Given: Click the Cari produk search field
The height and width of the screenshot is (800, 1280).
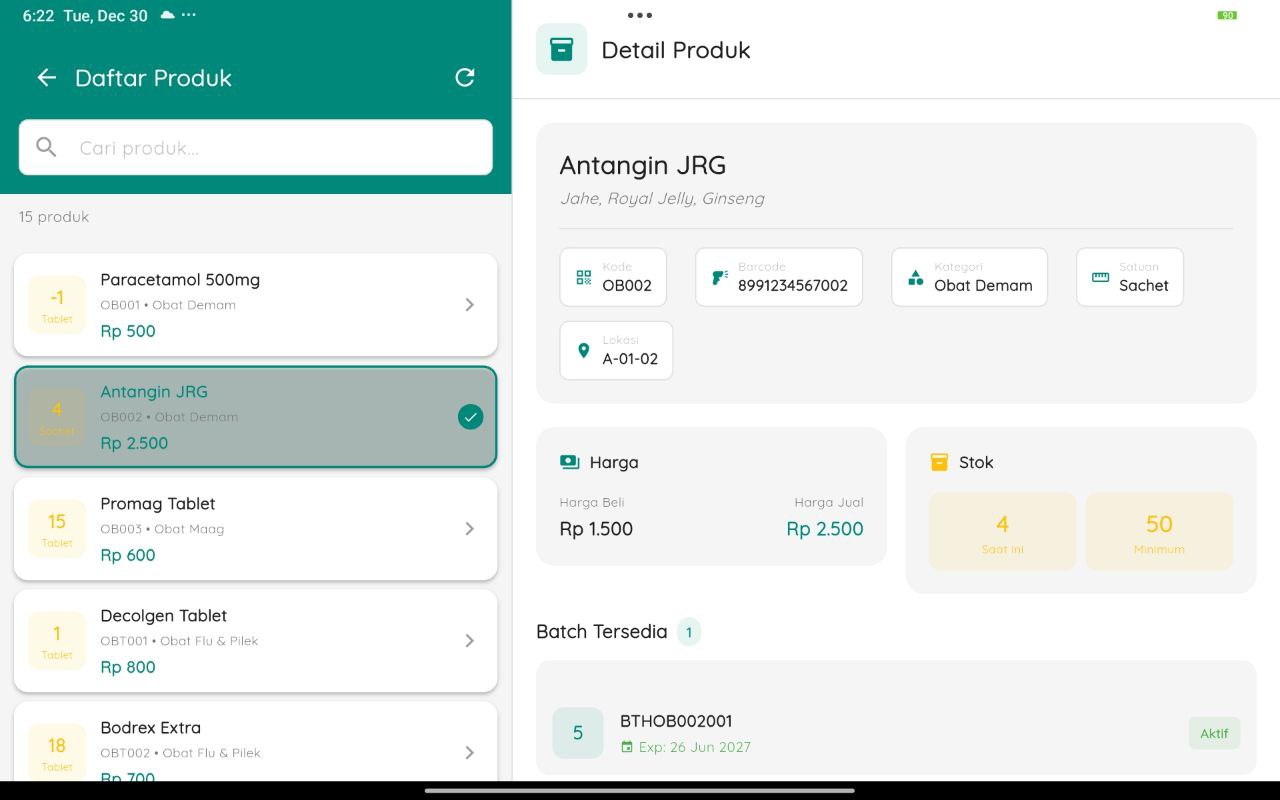Looking at the screenshot, I should pyautogui.click(x=255, y=147).
